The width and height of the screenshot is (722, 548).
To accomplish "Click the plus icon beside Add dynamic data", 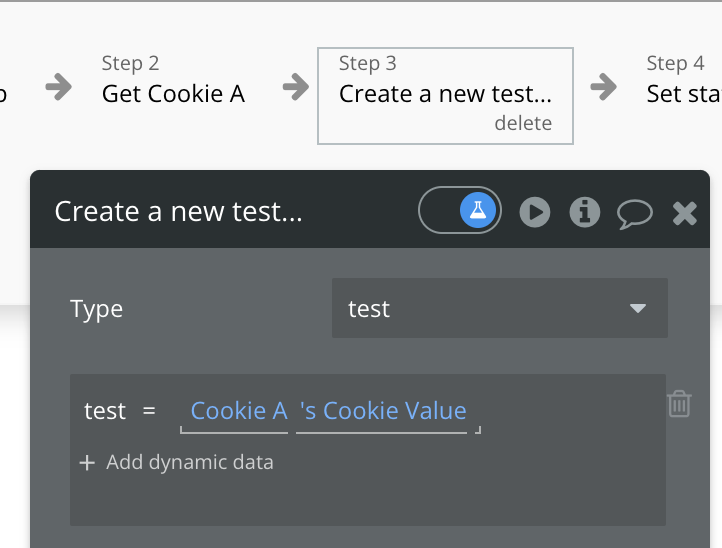I will pyautogui.click(x=87, y=463).
